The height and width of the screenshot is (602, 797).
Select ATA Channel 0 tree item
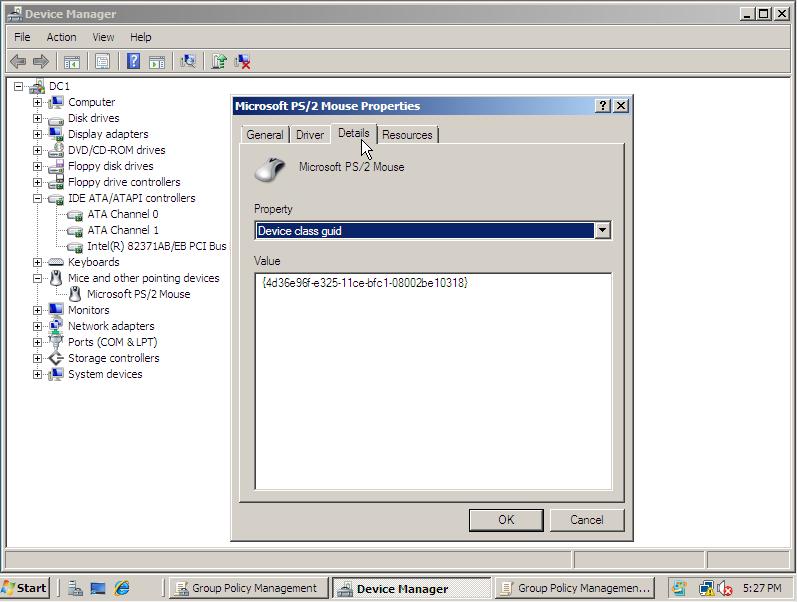[x=122, y=214]
